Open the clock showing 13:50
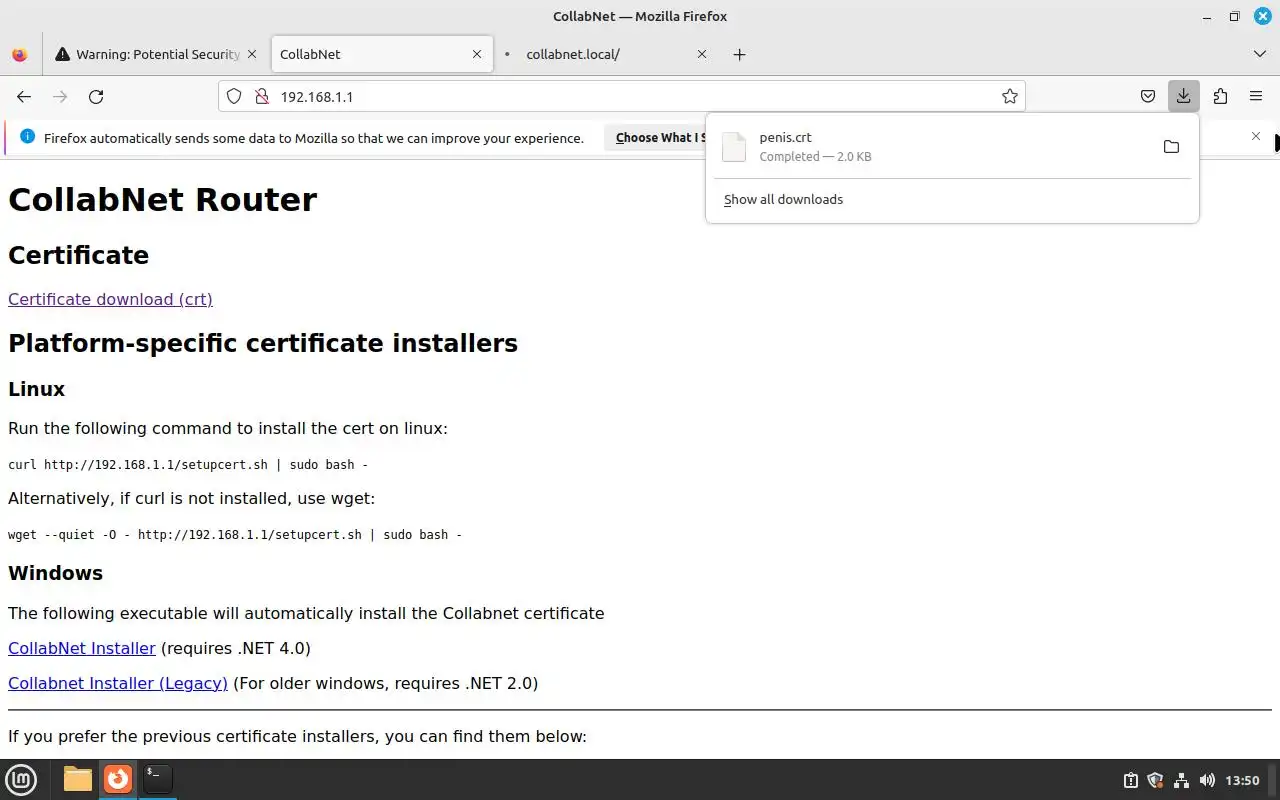Image resolution: width=1280 pixels, height=800 pixels. click(x=1242, y=780)
